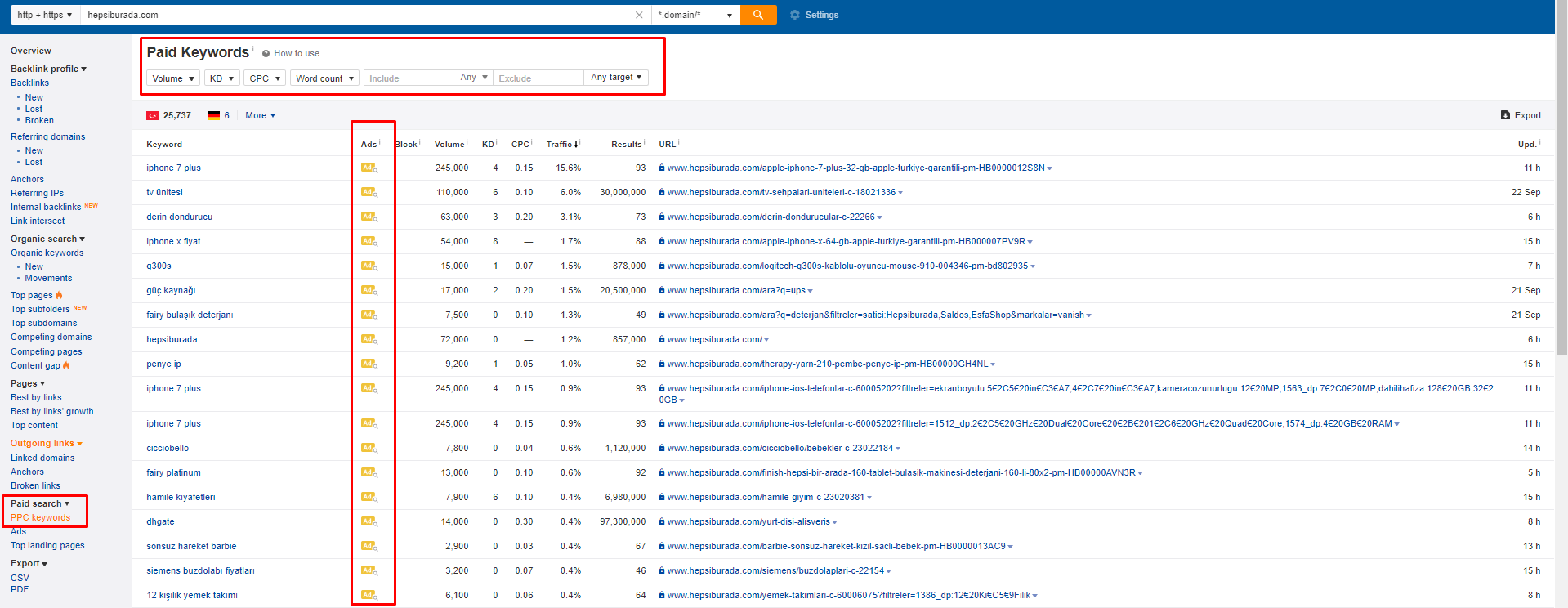Open Settings gear in top bar
Image resolution: width=1568 pixels, height=608 pixels.
814,15
